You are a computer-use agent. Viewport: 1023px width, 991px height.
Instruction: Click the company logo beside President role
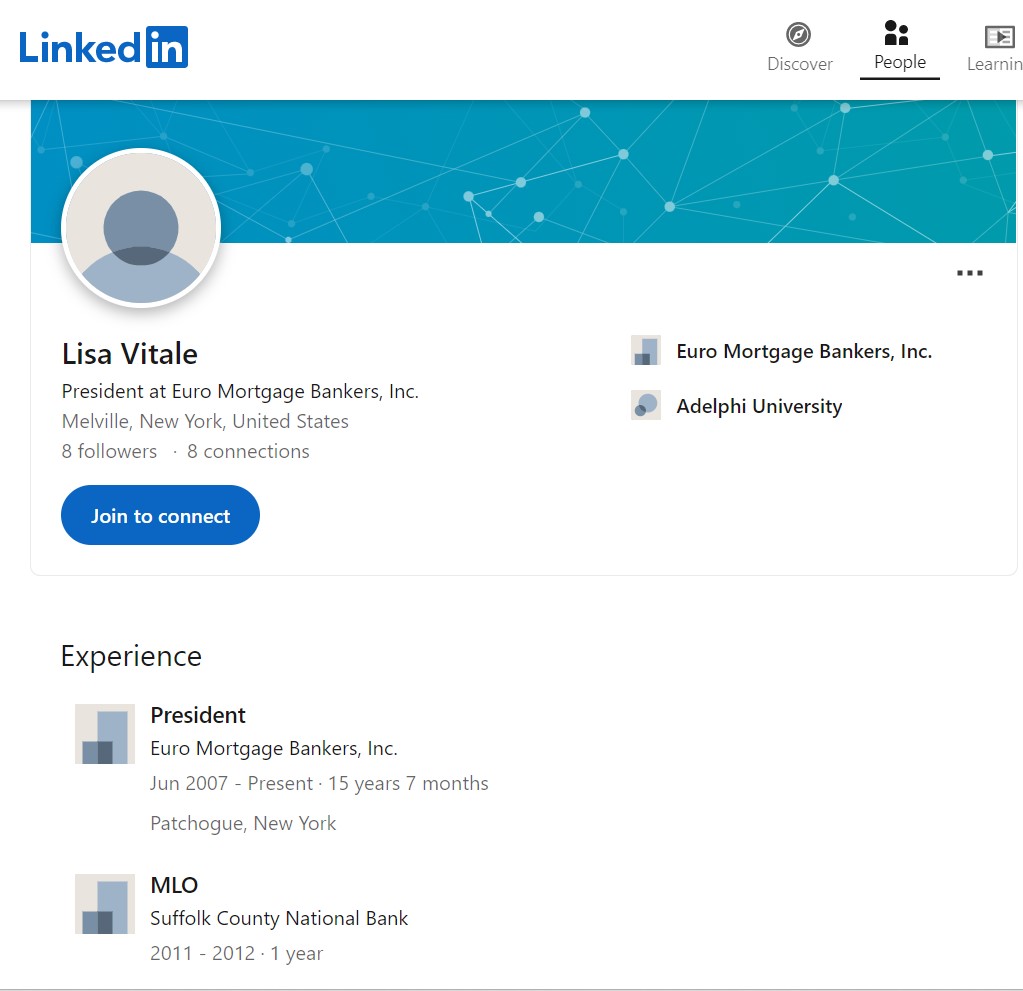[105, 734]
